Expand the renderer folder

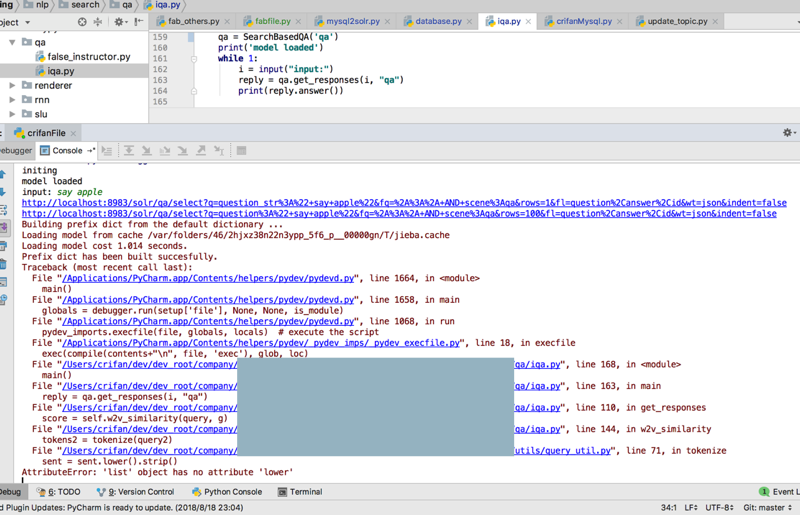click(x=12, y=85)
